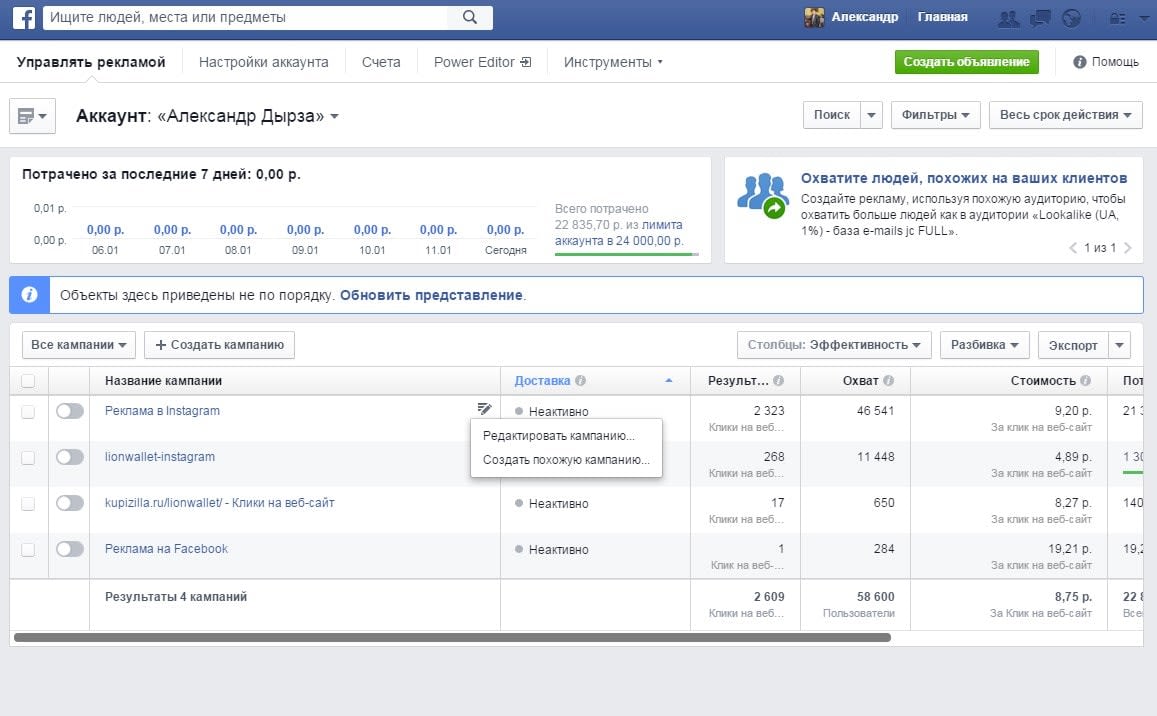Open dropdown arrow next to Экспорт
Image resolution: width=1157 pixels, height=716 pixels.
pyautogui.click(x=1119, y=345)
